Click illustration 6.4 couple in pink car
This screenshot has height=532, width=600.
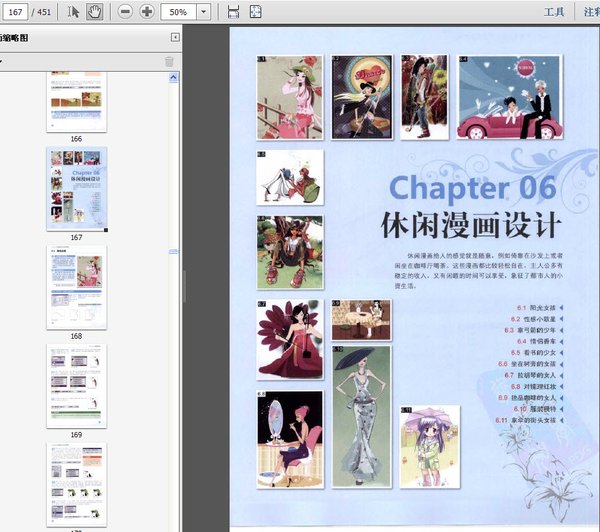click(510, 97)
